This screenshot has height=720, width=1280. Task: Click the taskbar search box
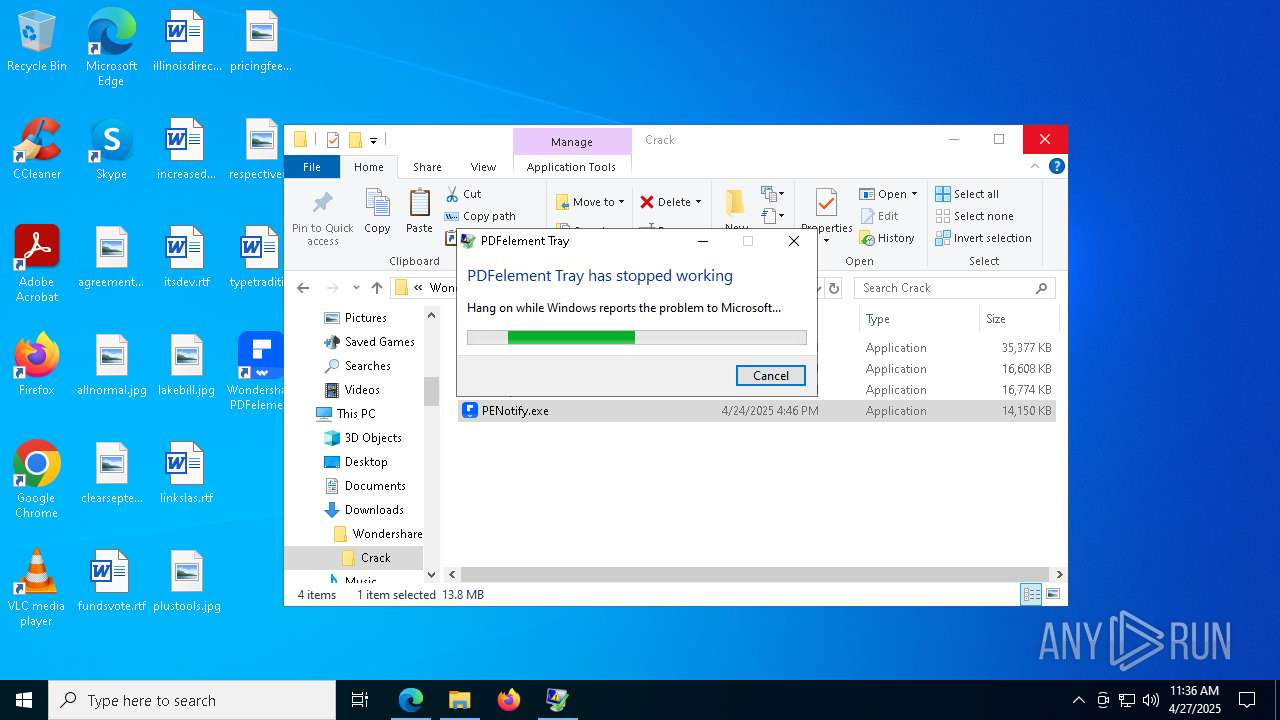pos(192,700)
